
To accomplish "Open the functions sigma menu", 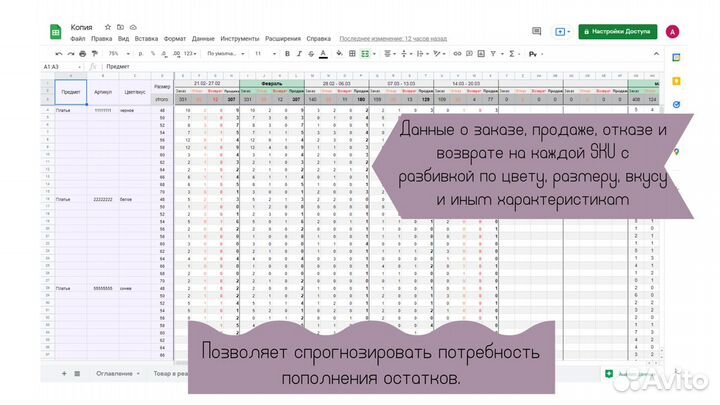I will coord(511,54).
